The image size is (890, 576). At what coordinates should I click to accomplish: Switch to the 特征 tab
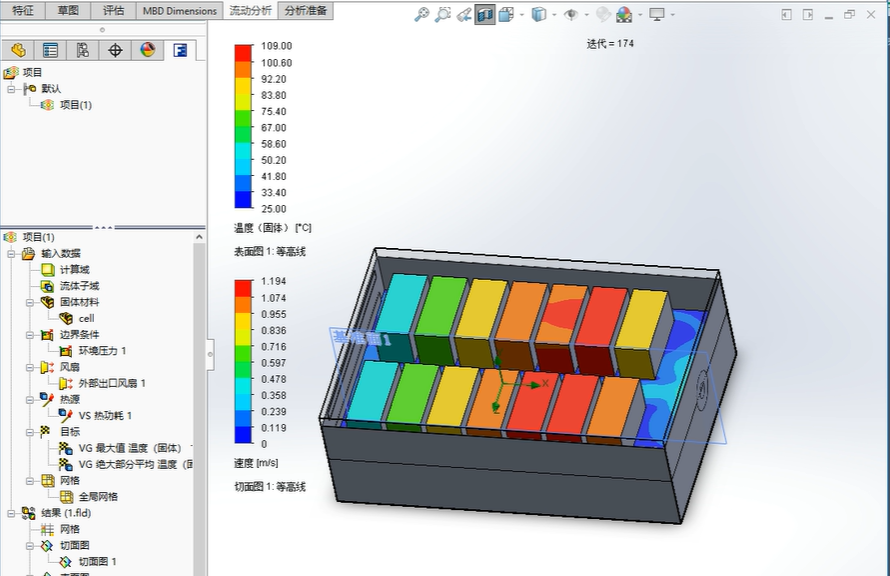click(x=23, y=11)
